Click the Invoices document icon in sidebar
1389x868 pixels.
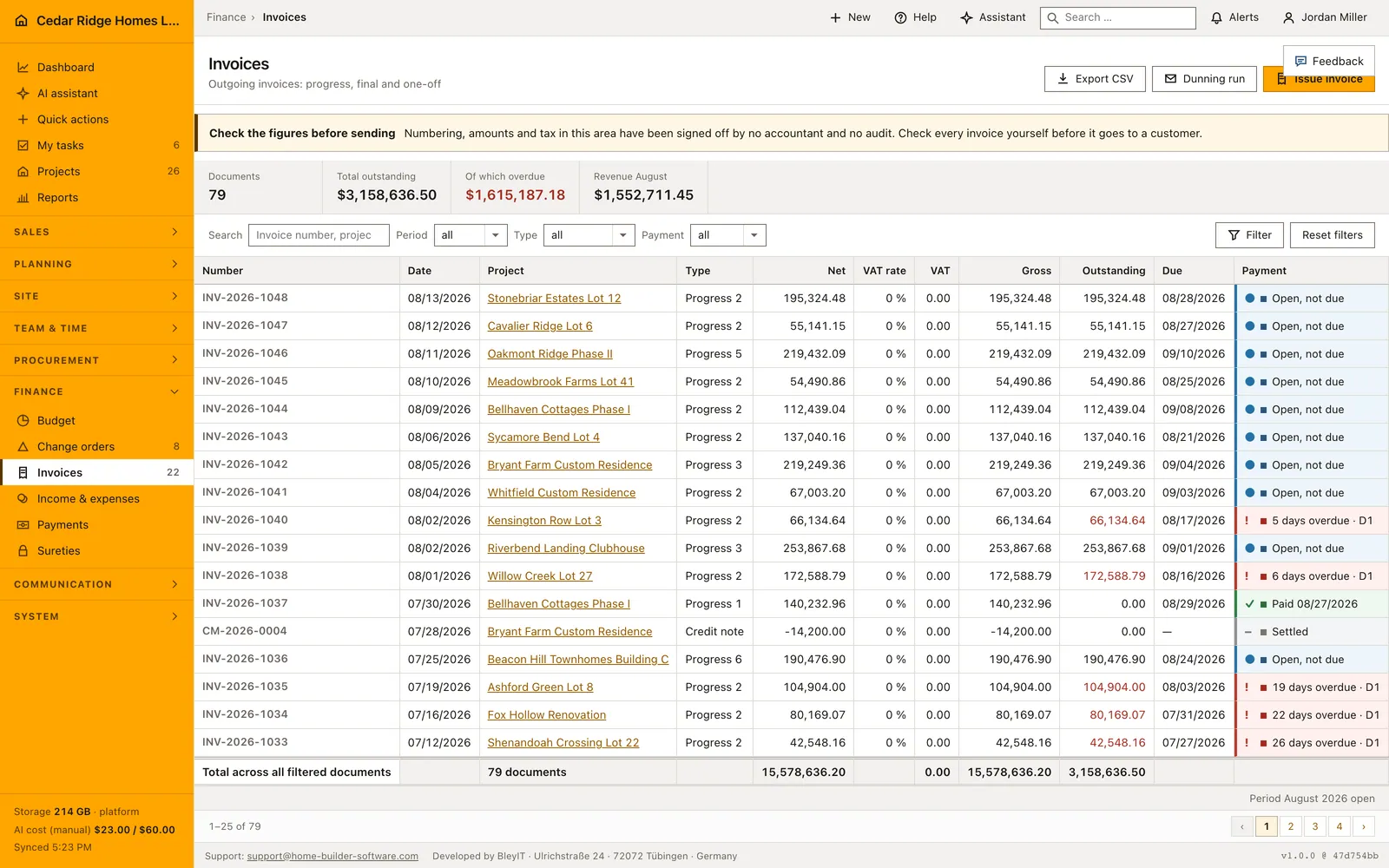(23, 472)
